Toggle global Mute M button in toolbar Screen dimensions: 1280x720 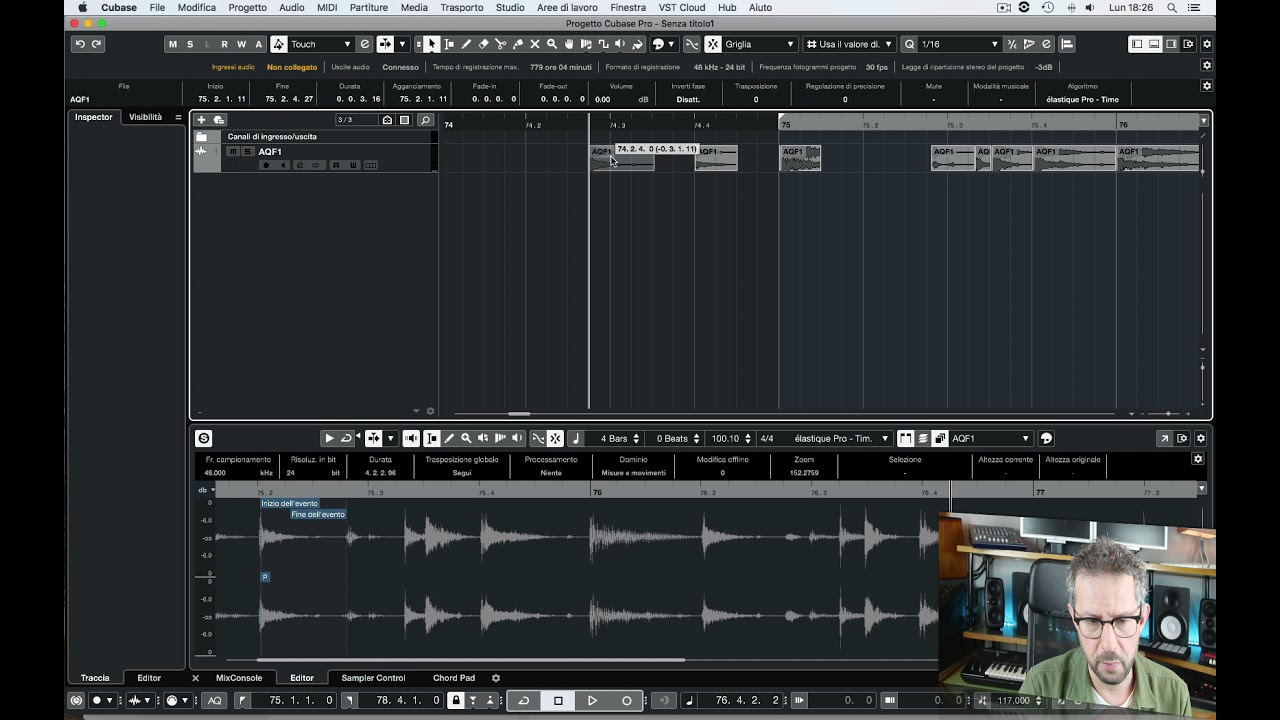[x=173, y=44]
